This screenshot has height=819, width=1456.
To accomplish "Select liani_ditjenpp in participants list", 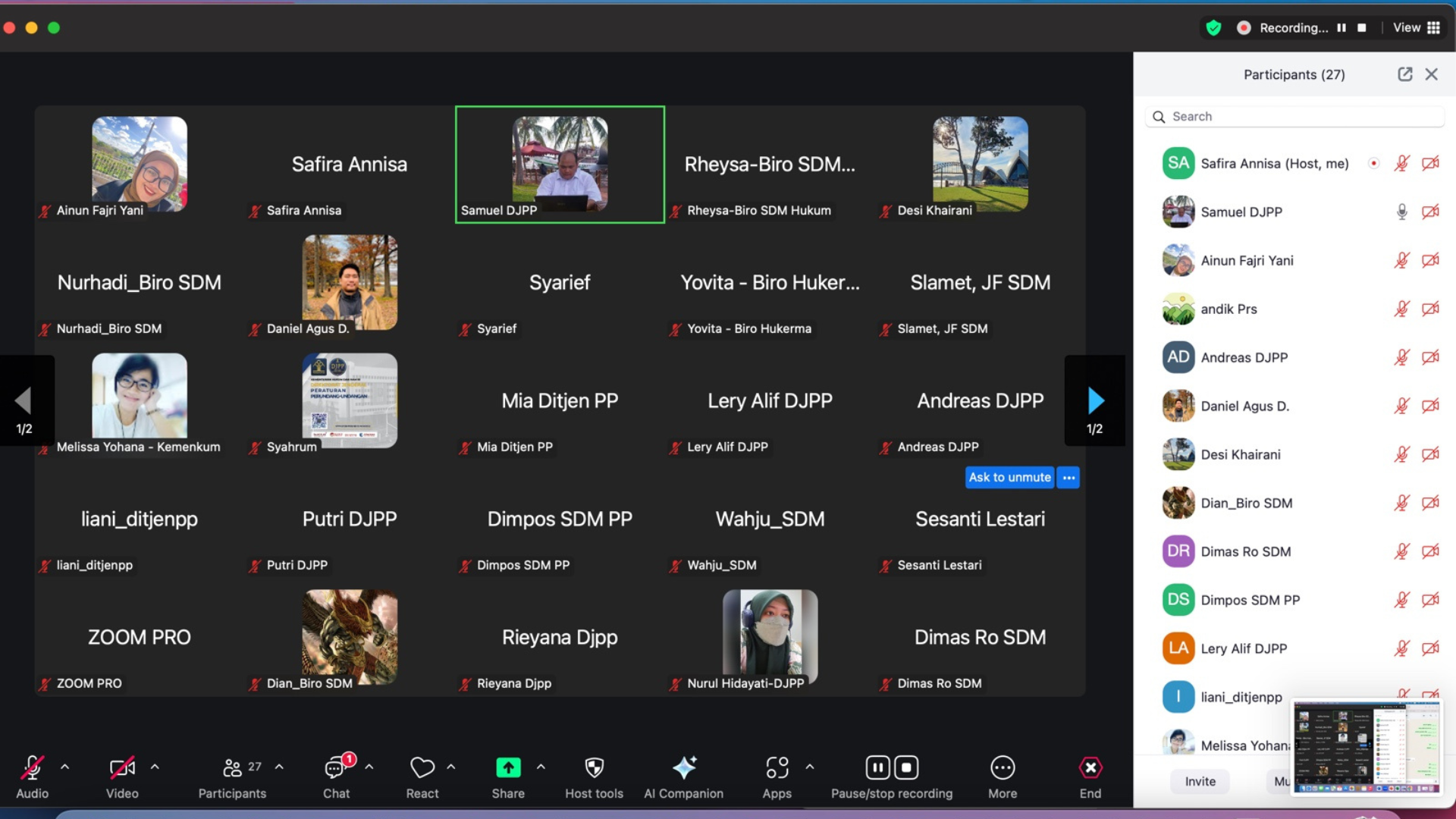I will [x=1294, y=698].
